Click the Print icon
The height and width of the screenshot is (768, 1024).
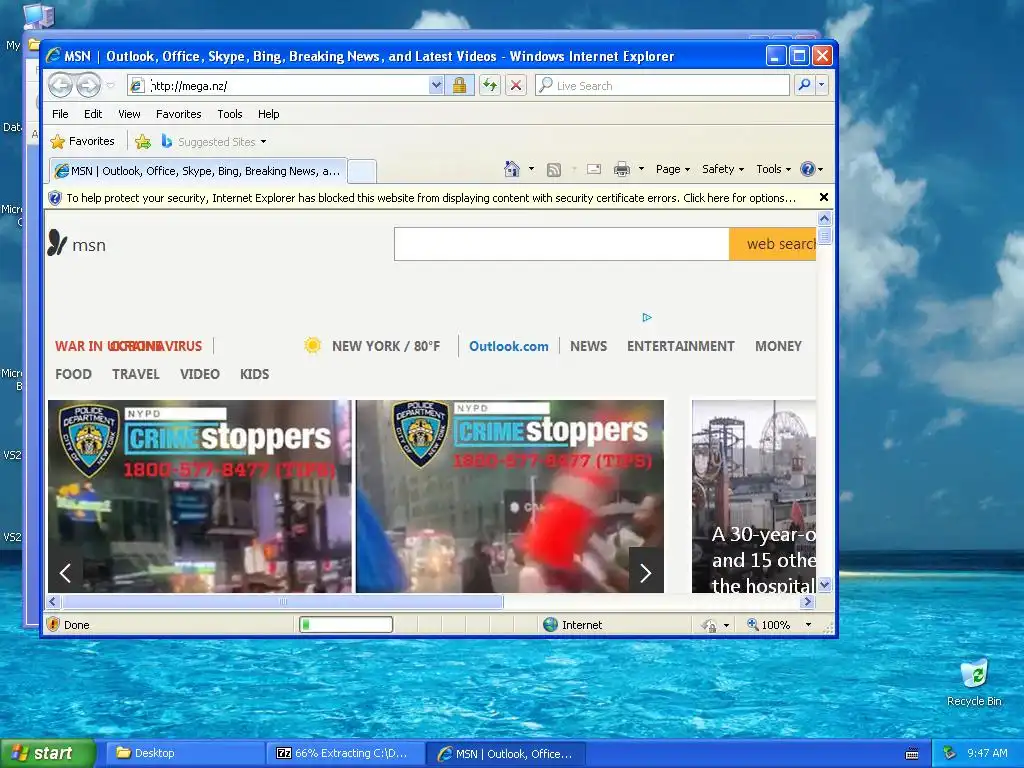coord(622,169)
